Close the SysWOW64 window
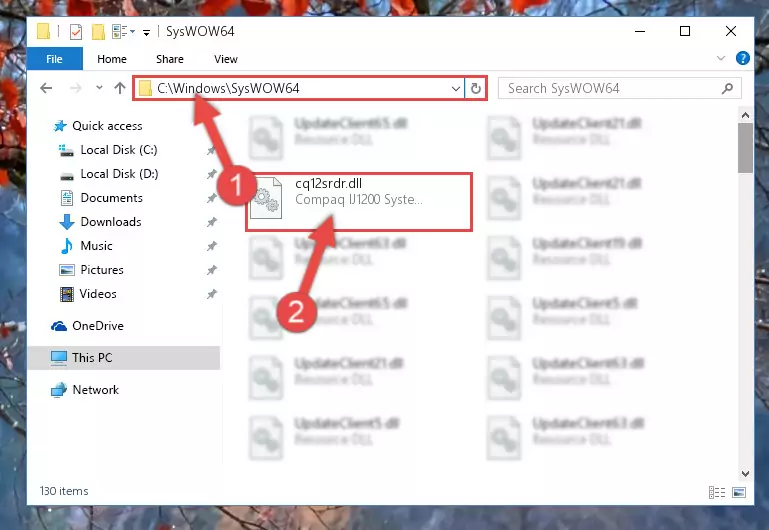Viewport: 769px width, 530px height. (730, 31)
